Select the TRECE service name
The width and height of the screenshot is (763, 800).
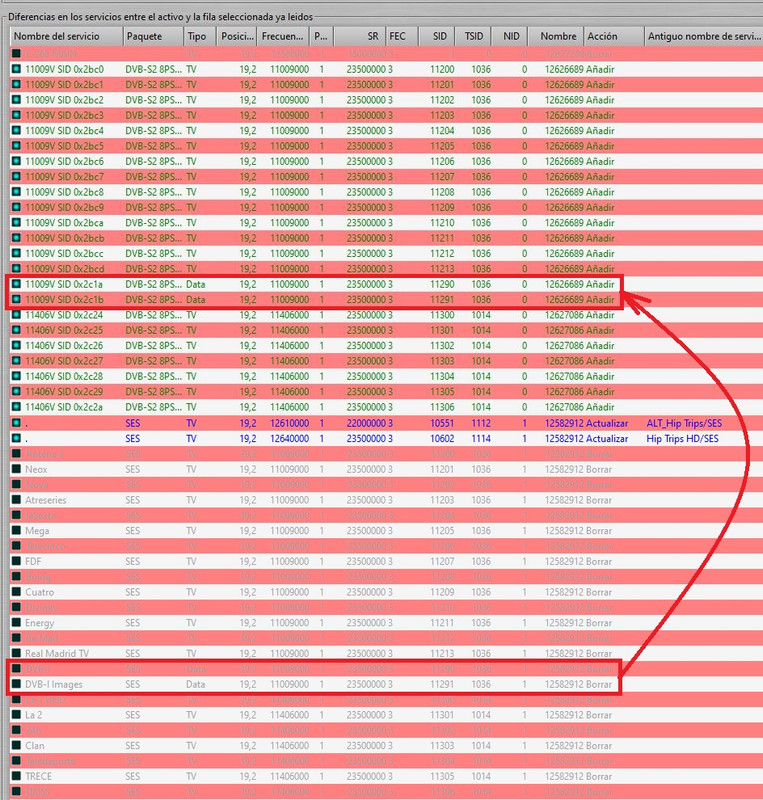(x=38, y=776)
